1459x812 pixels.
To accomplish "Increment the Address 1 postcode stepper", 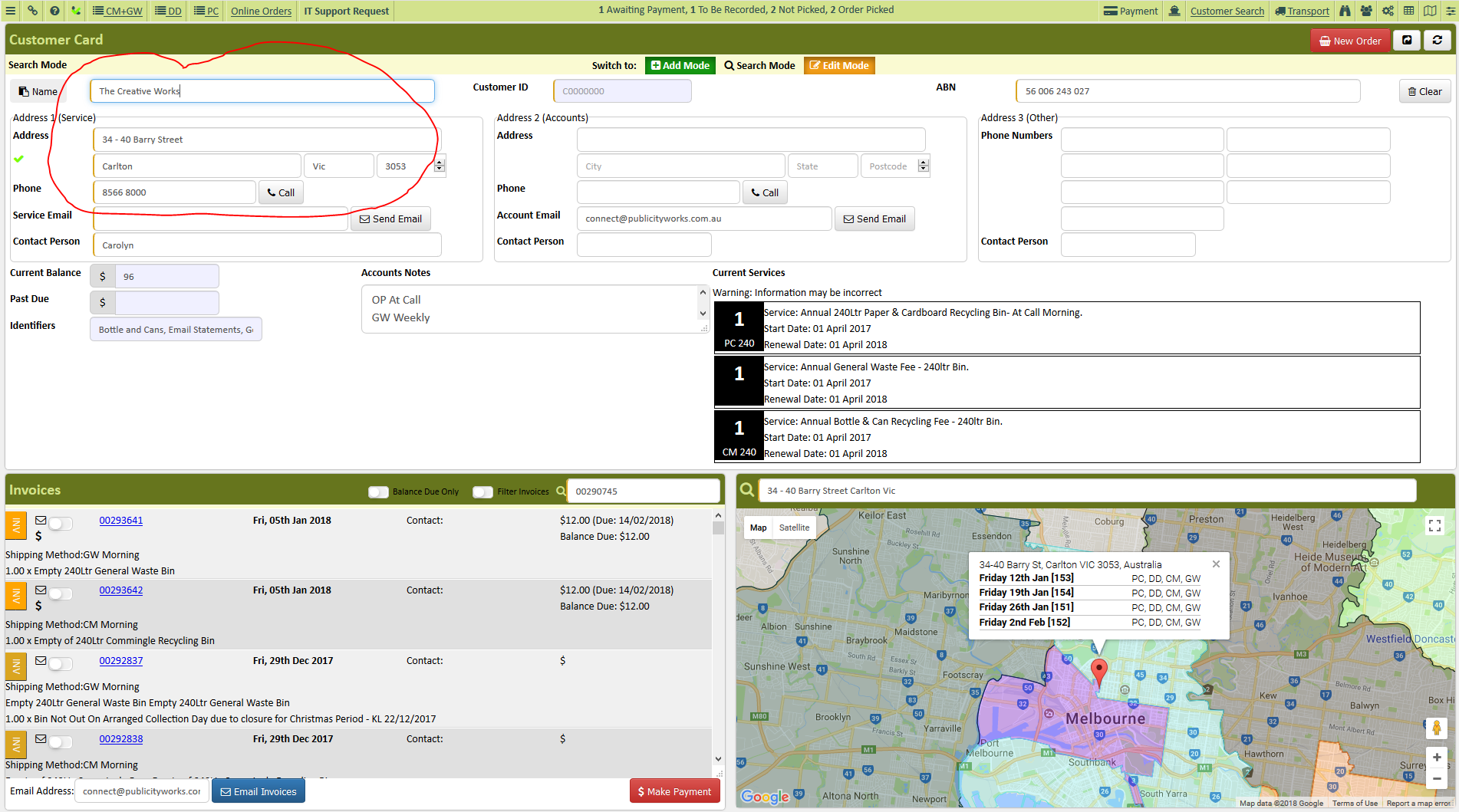I will (440, 162).
